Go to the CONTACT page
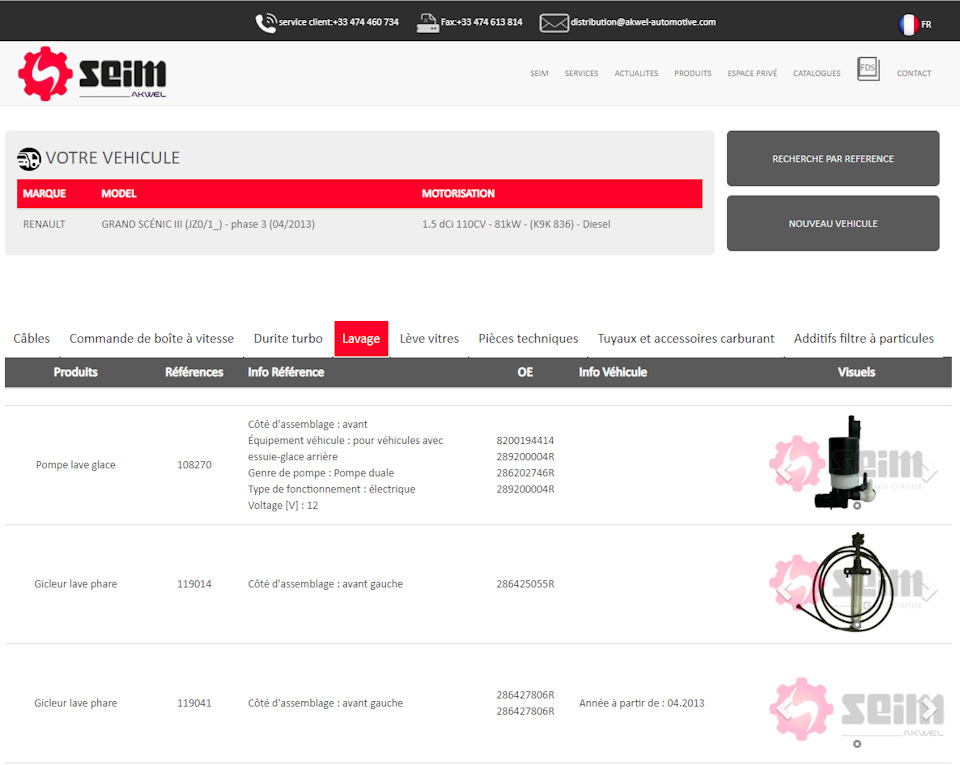This screenshot has width=960, height=765. pos(914,73)
